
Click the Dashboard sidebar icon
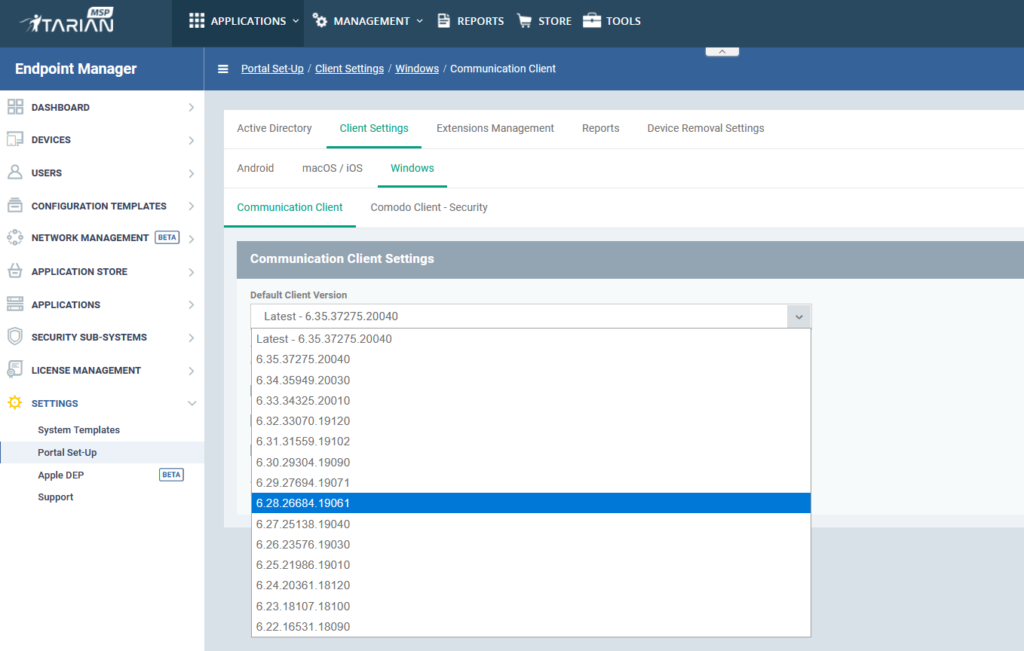15,107
